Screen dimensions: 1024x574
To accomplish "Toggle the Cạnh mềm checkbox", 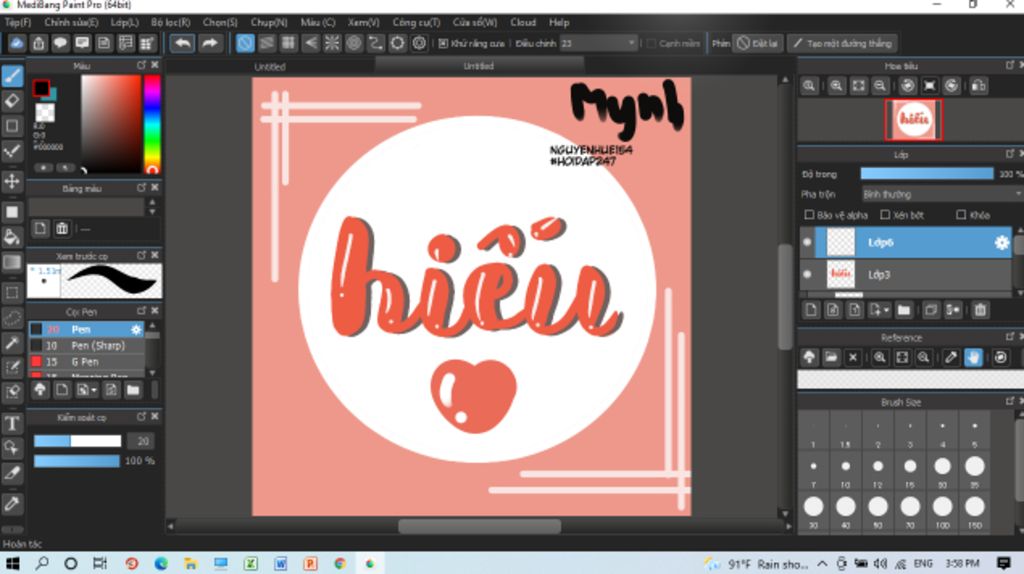I will (x=651, y=44).
